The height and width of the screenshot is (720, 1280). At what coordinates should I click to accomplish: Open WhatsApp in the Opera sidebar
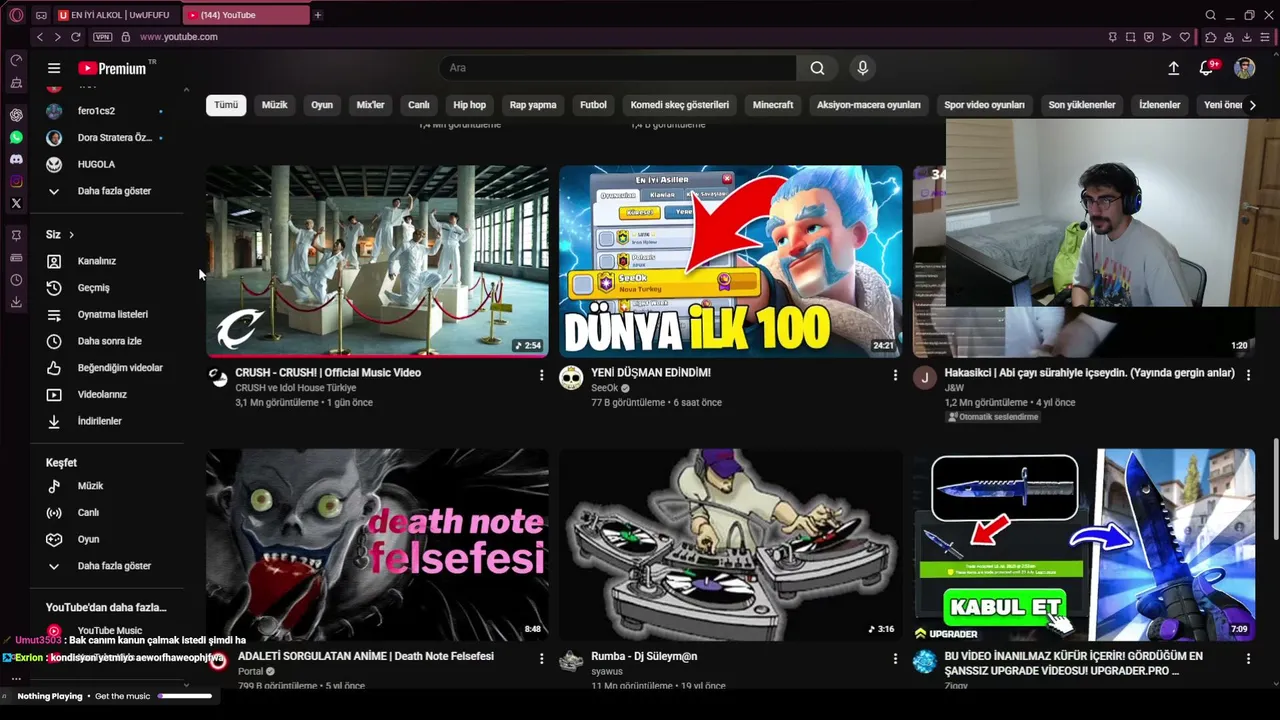point(16,137)
